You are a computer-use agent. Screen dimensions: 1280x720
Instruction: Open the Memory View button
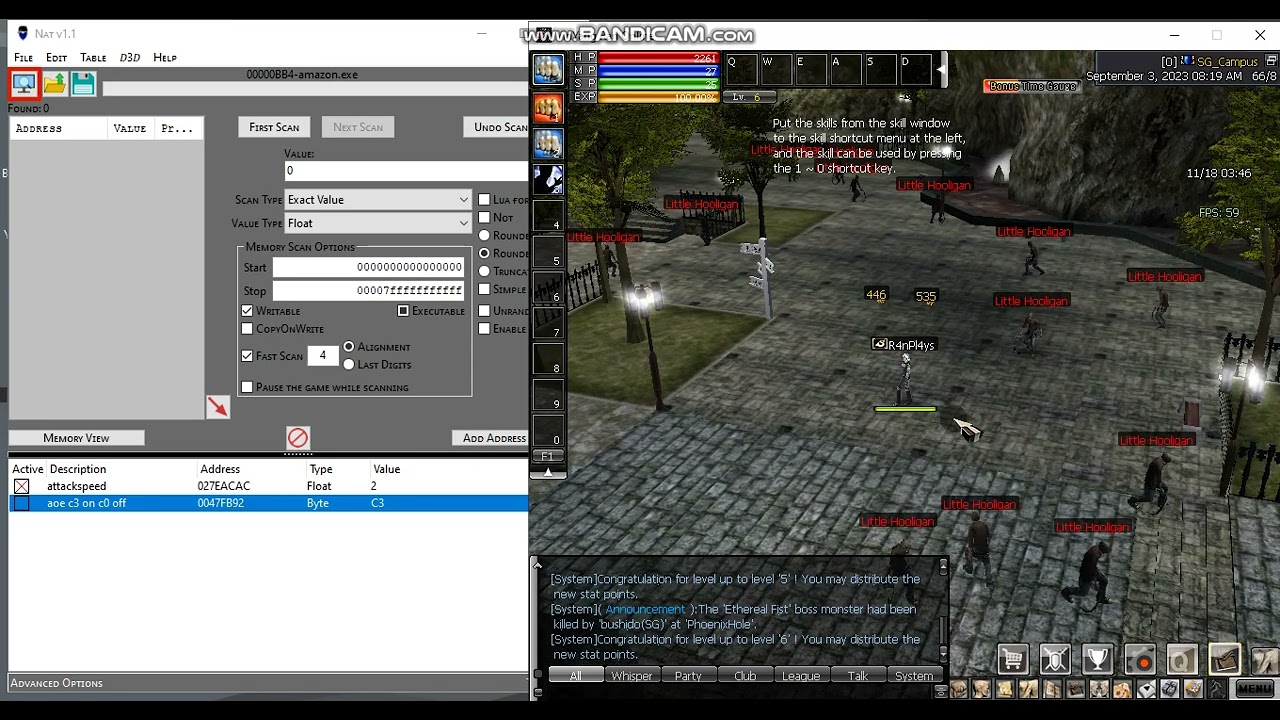pos(76,438)
